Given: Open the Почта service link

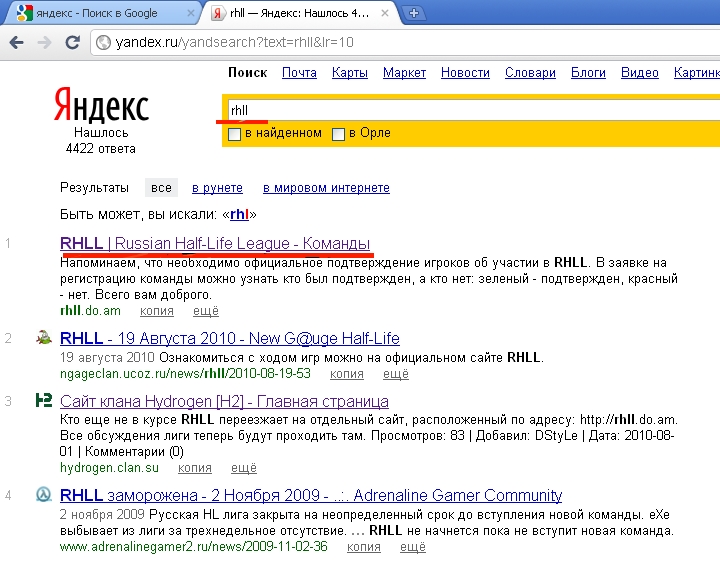Looking at the screenshot, I should coord(299,73).
